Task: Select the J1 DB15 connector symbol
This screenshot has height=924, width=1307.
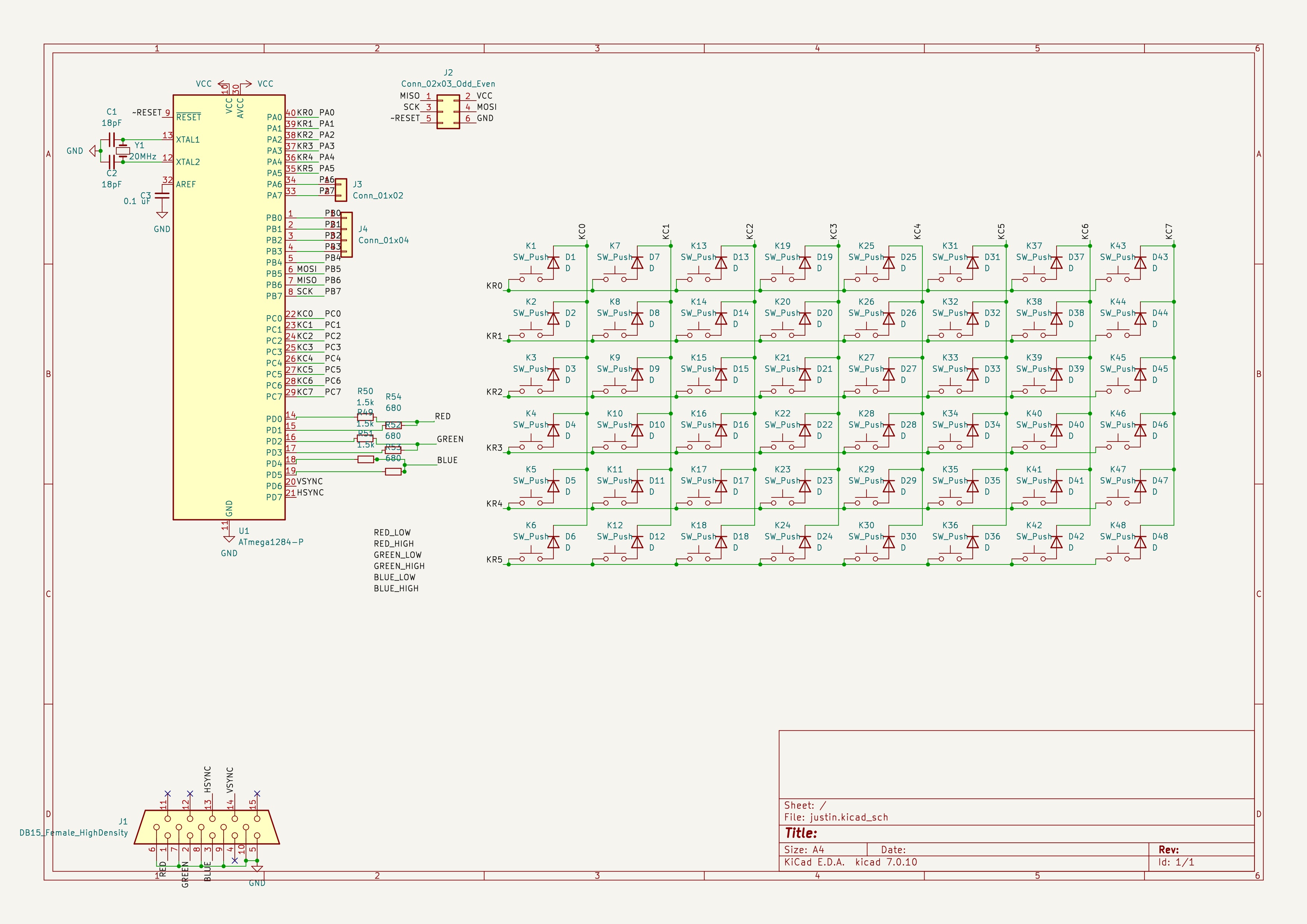Action: 206,827
